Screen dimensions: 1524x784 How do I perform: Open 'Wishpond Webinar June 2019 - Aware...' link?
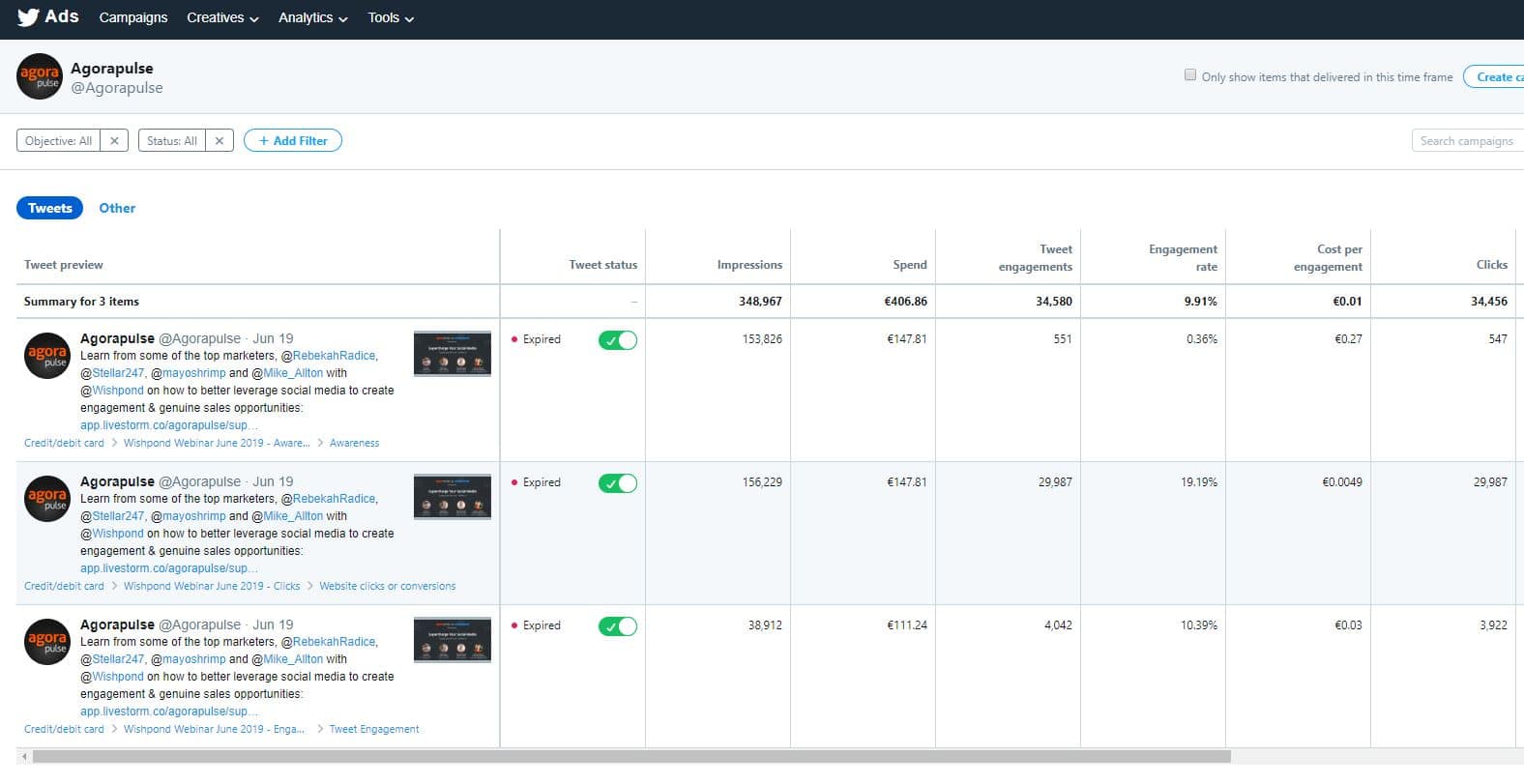click(x=217, y=443)
